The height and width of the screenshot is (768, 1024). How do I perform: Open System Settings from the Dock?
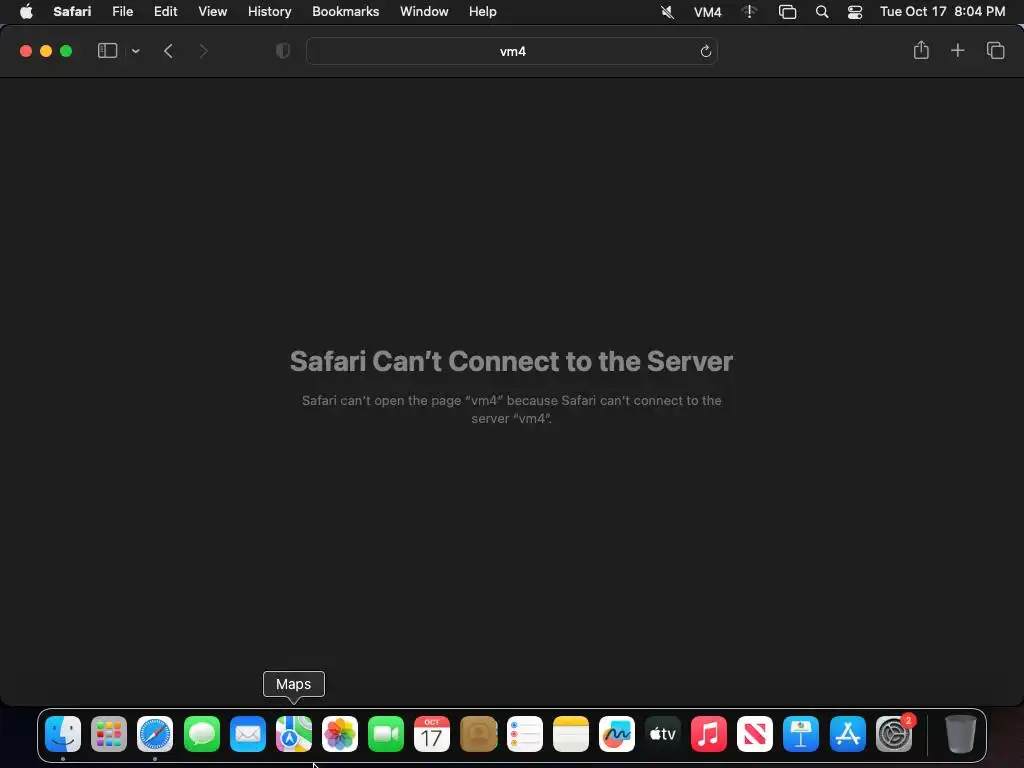pos(893,734)
